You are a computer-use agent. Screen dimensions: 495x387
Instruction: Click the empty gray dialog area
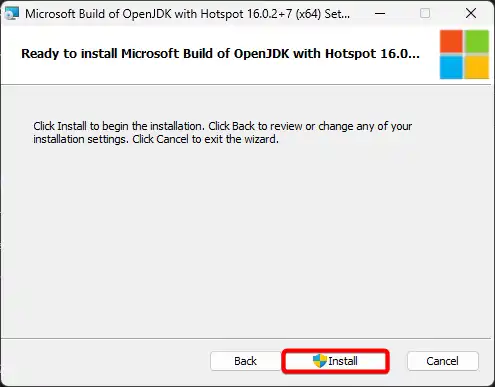click(x=247, y=240)
